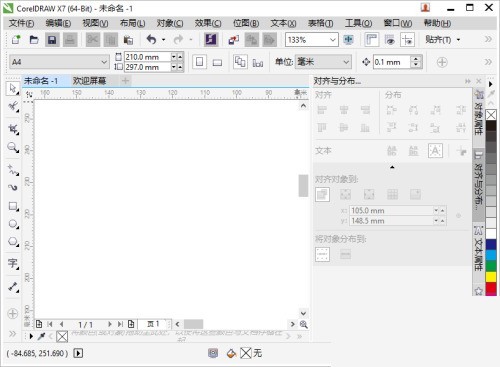Pick the green palette swatch
Image resolution: width=500 pixels, height=367 pixels.
tap(491, 266)
